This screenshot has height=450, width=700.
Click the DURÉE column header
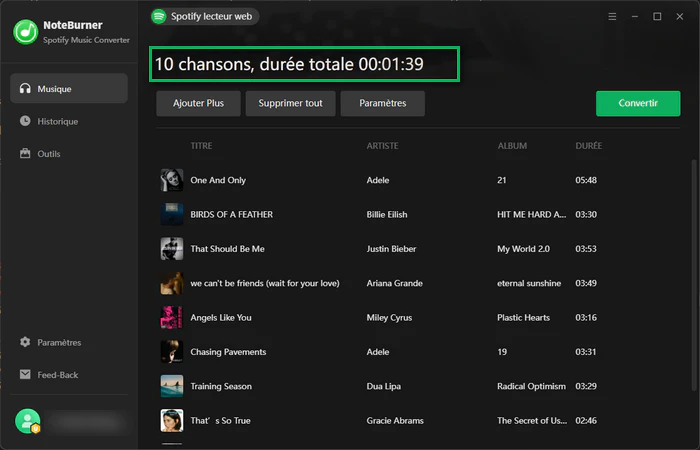[x=588, y=146]
